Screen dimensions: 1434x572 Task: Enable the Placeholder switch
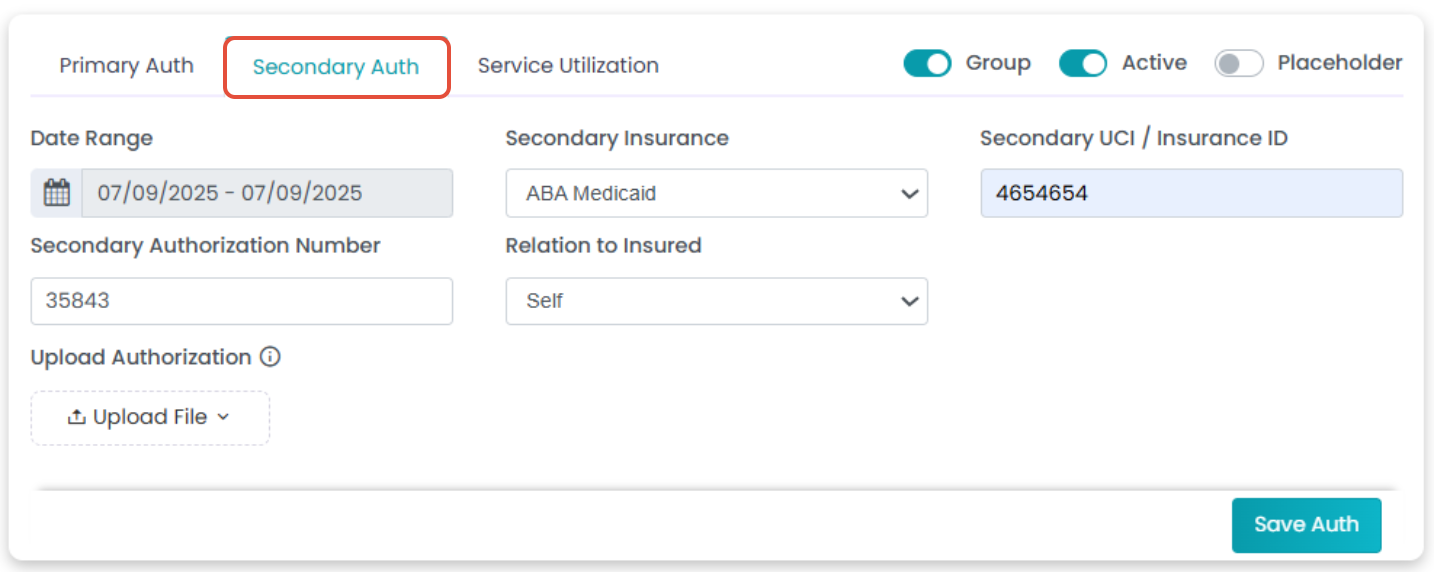click(x=1239, y=64)
